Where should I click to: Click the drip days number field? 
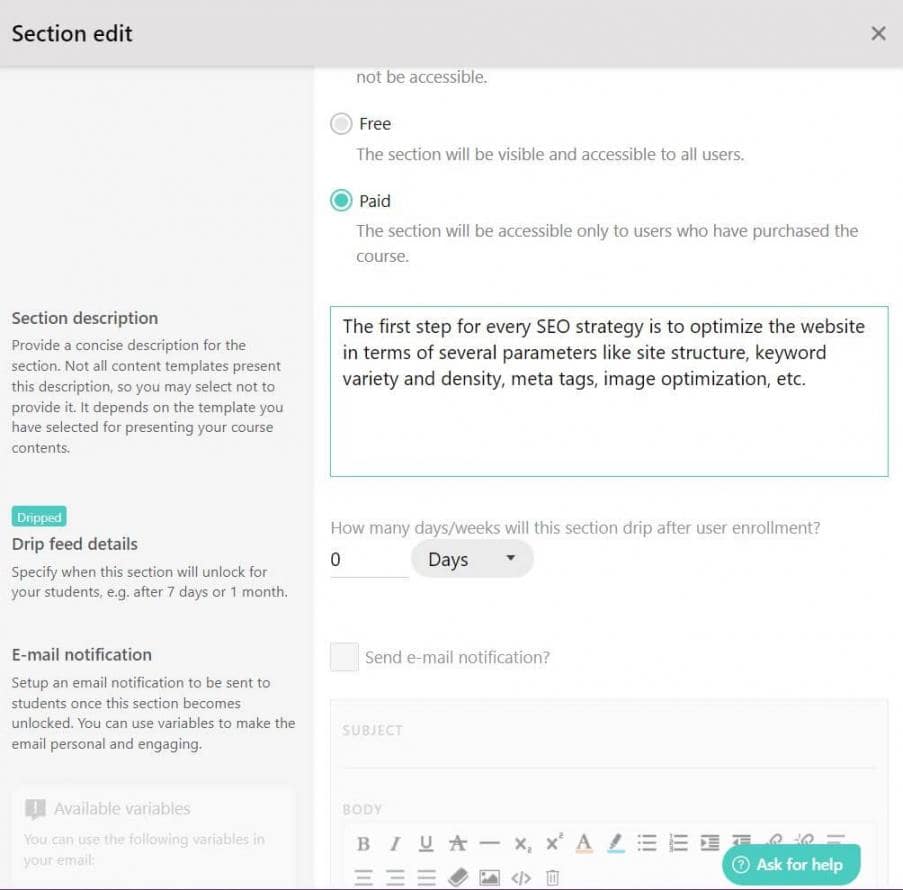pos(369,559)
